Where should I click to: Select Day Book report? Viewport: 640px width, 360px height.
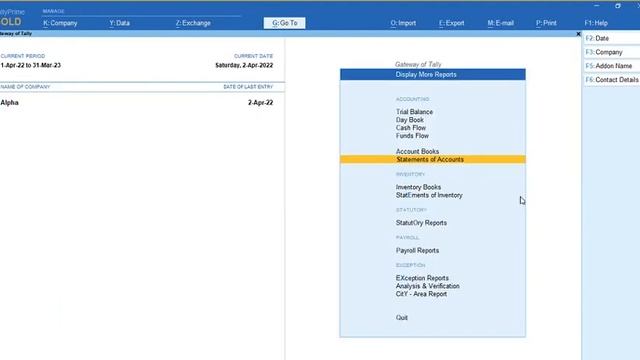coord(410,120)
